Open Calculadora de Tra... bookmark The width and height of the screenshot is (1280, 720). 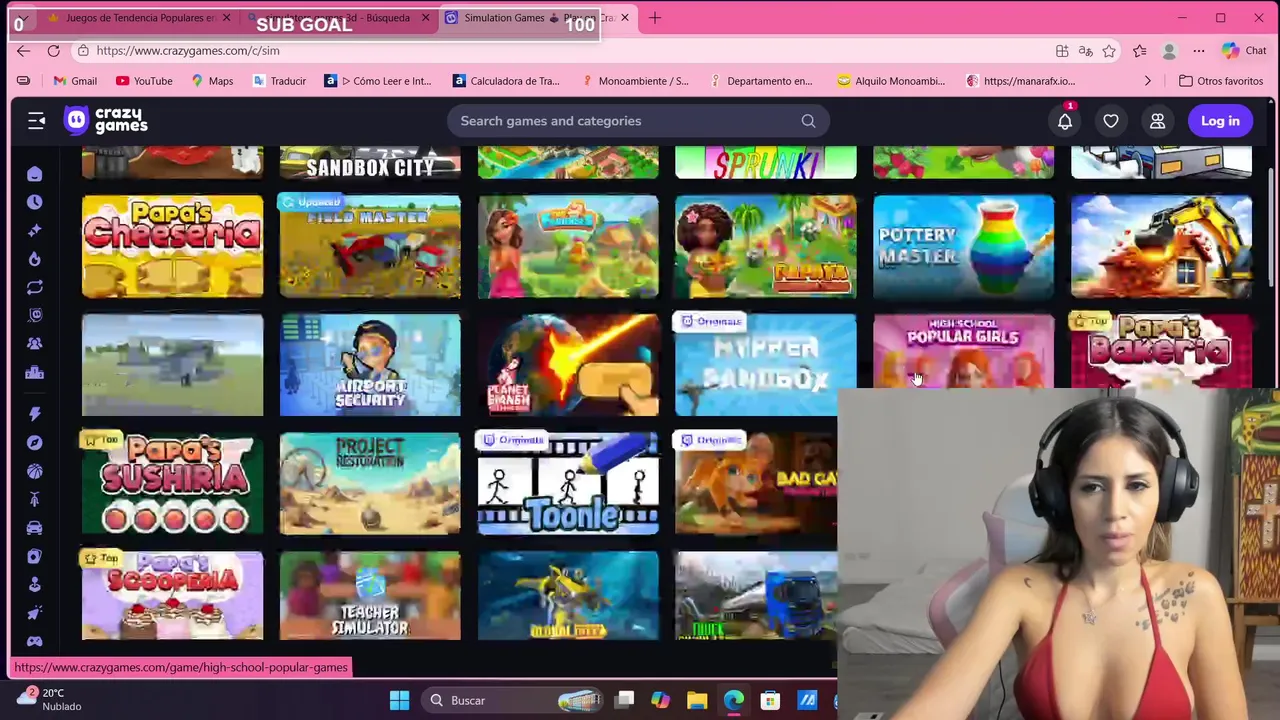tap(506, 81)
